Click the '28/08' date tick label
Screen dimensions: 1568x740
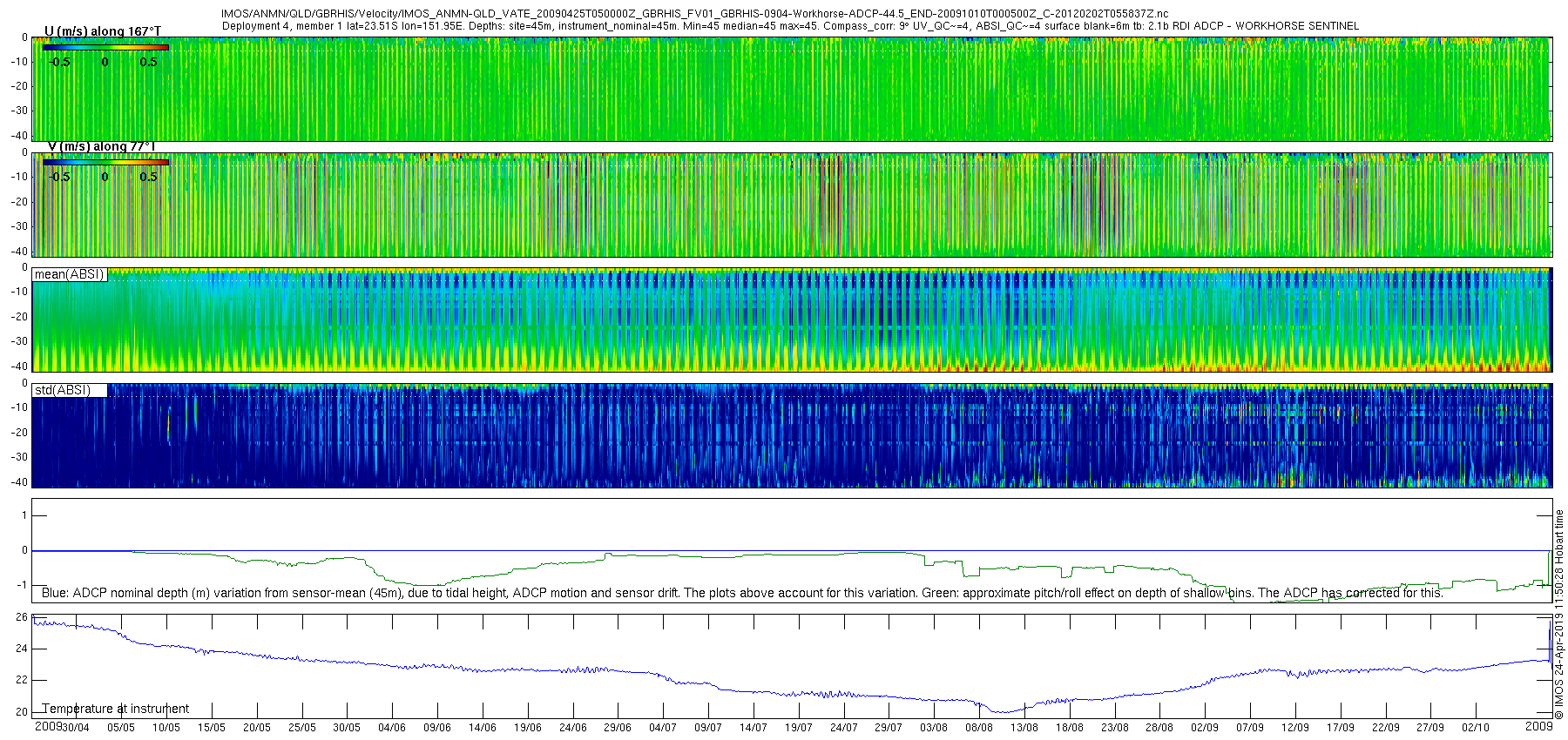pyautogui.click(x=1159, y=728)
